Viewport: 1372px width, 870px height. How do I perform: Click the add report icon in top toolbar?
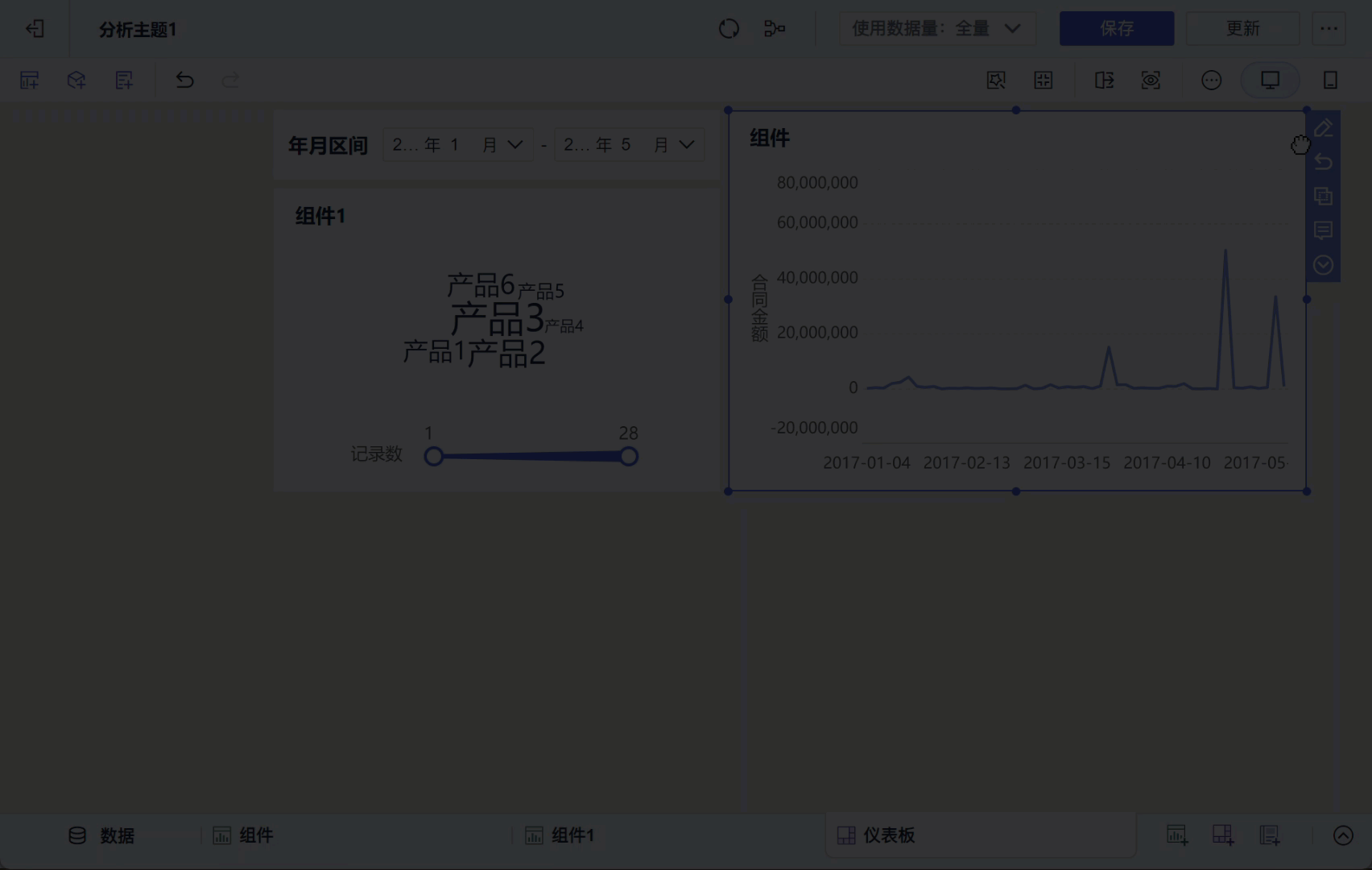[x=124, y=80]
